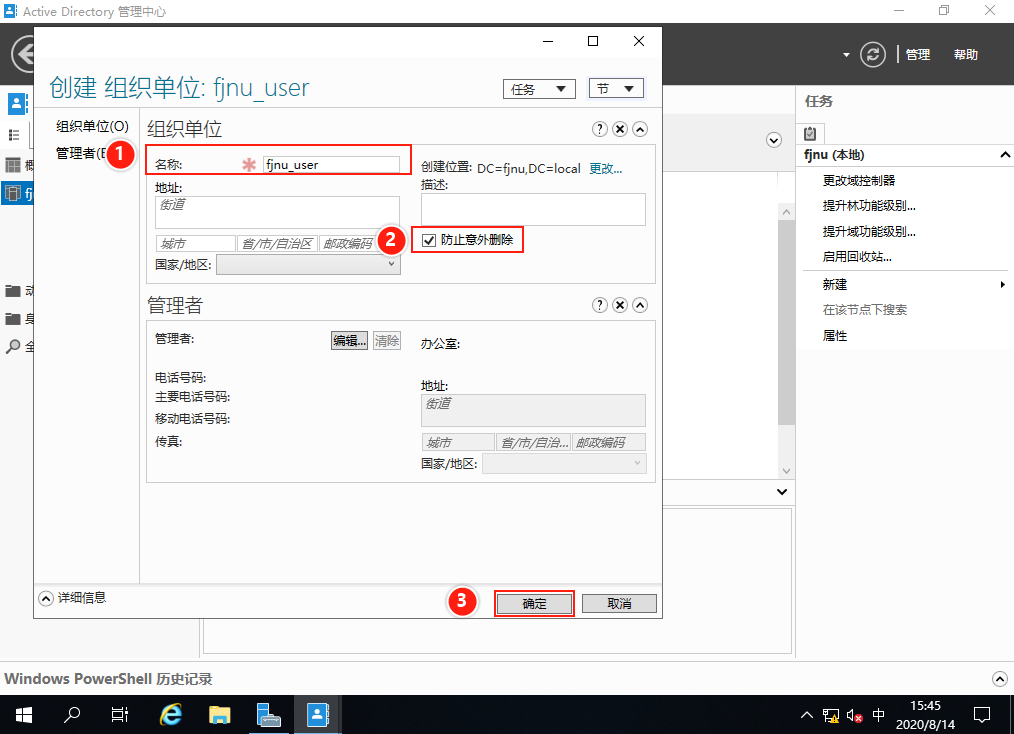The height and width of the screenshot is (734, 1014).
Task: Click the Active Directory center taskbar icon
Action: pos(318,715)
